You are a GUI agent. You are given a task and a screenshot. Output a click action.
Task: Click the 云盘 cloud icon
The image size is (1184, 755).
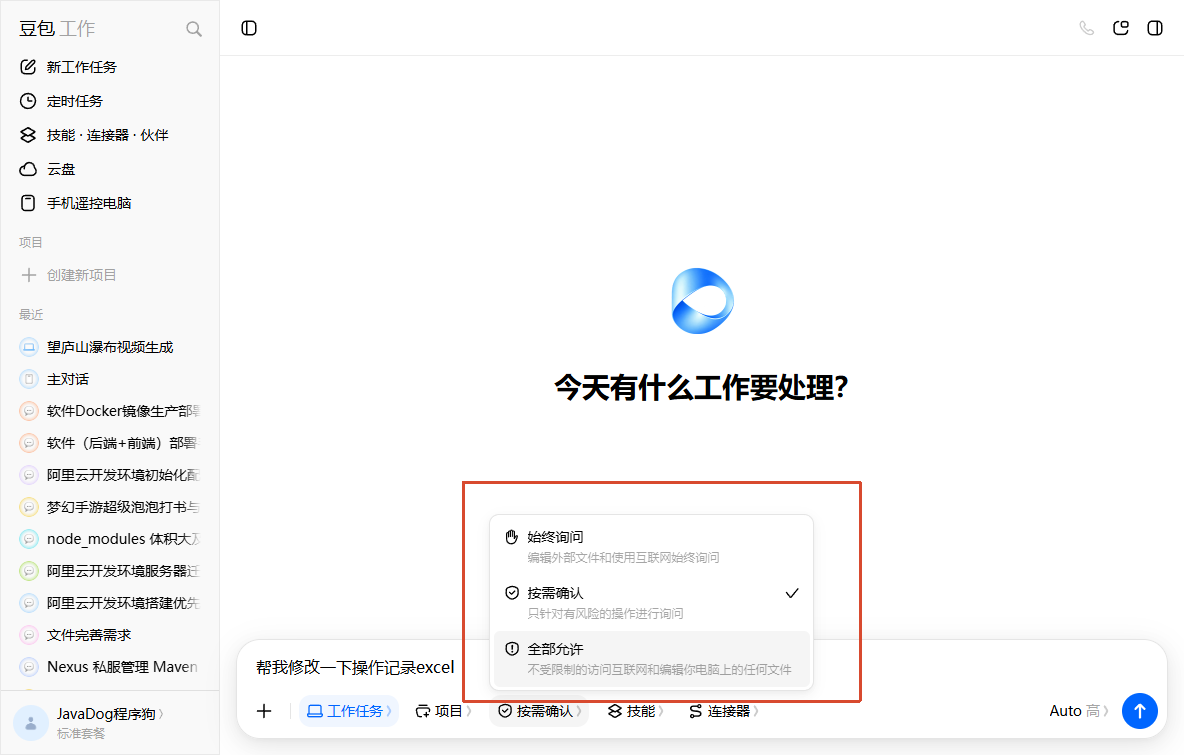coord(28,169)
